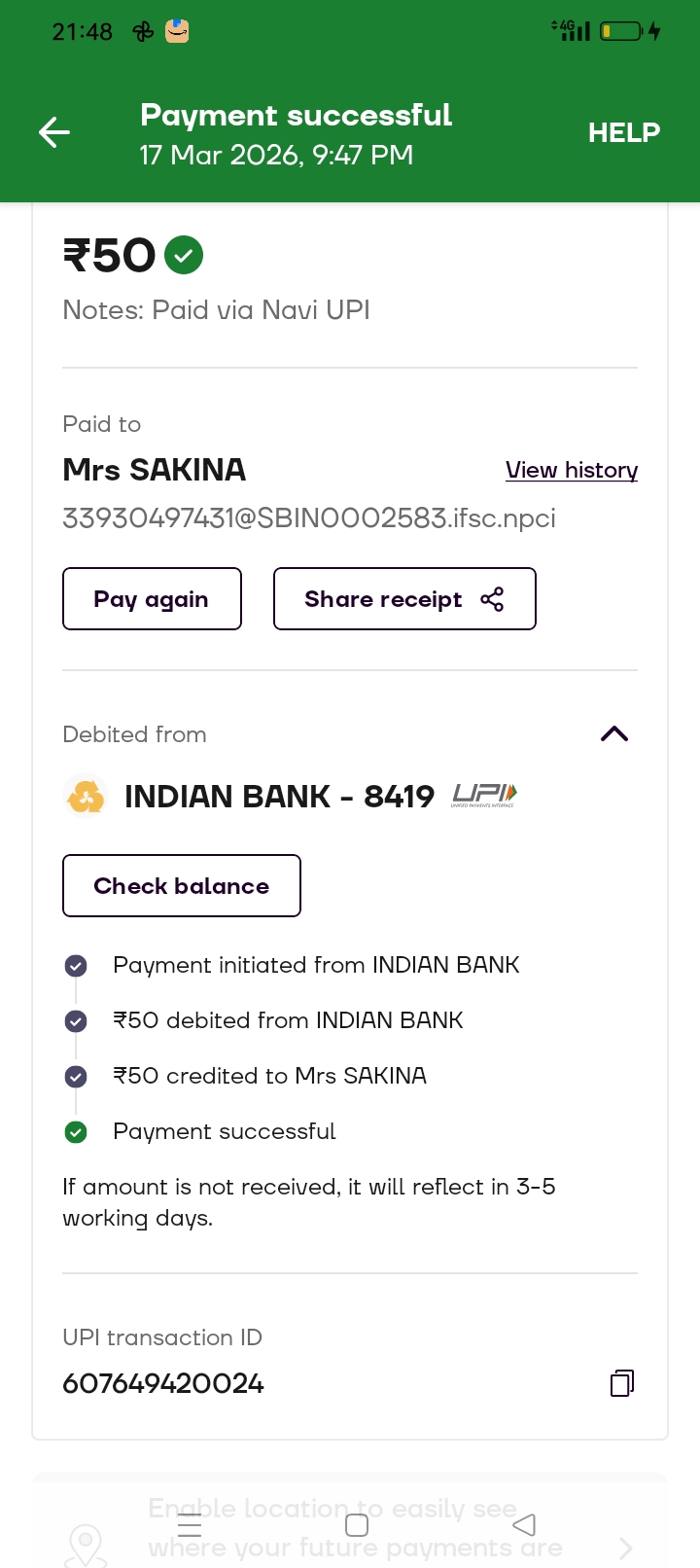
Task: Tap the green success checkmark beside ₹50
Action: click(x=184, y=255)
